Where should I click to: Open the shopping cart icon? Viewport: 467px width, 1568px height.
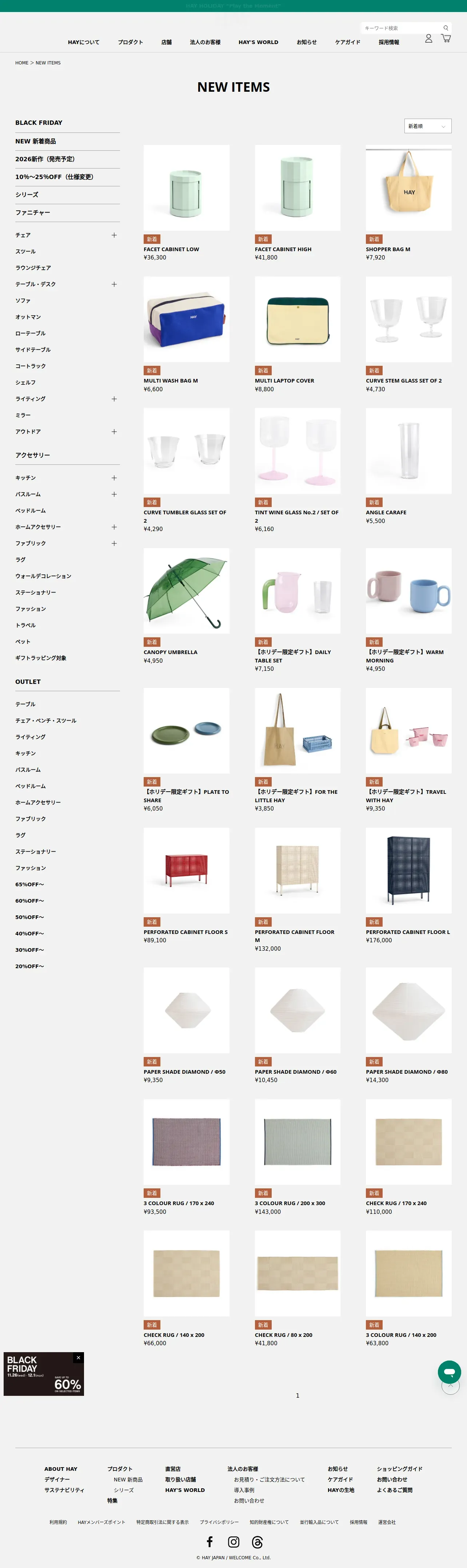point(446,38)
